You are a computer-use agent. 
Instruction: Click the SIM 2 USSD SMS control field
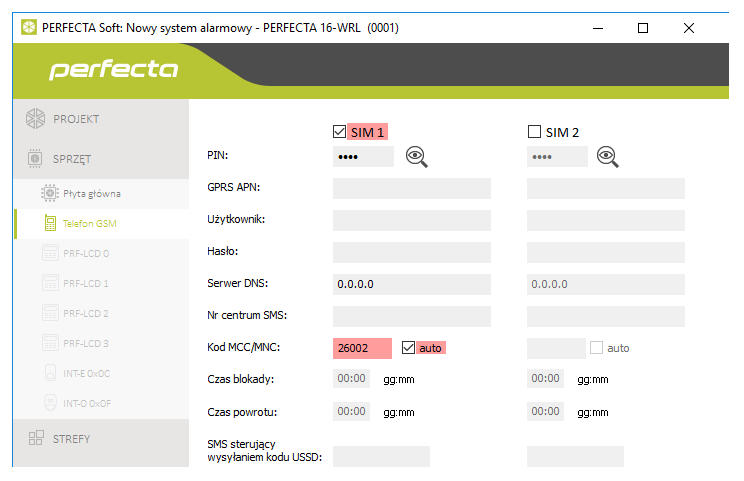575,456
